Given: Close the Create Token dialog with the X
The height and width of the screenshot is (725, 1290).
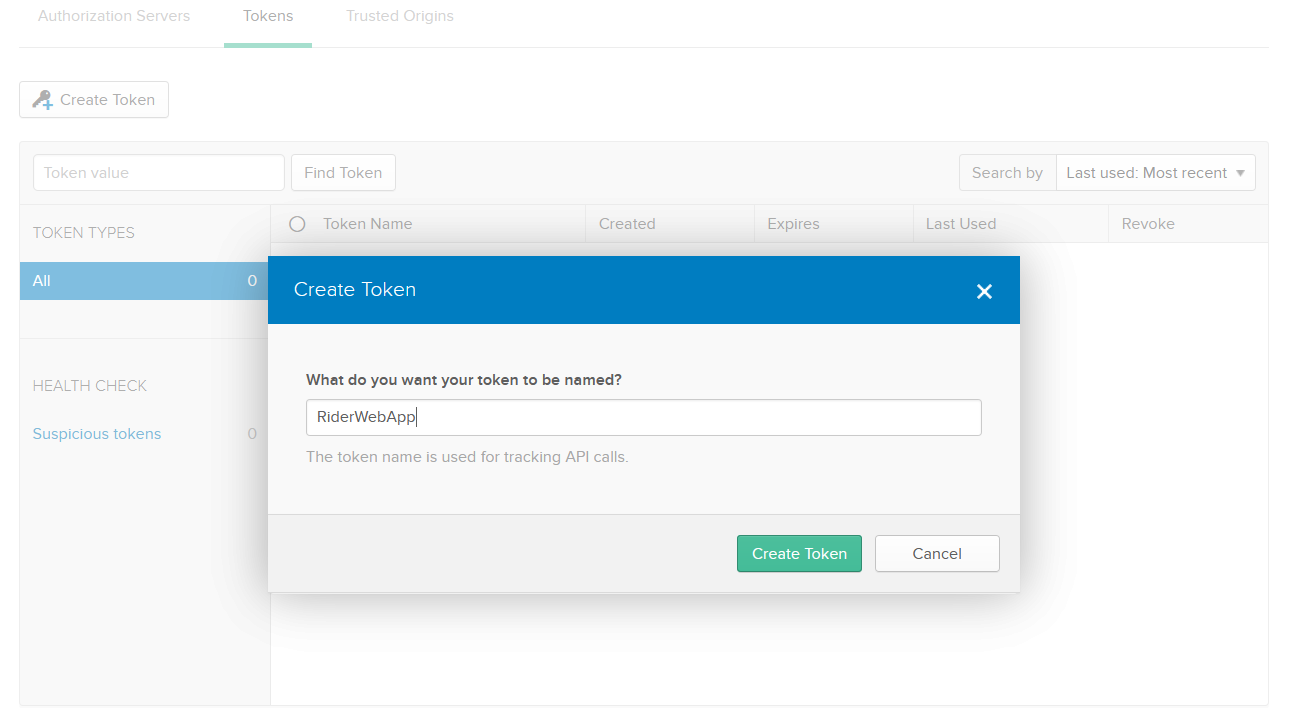Looking at the screenshot, I should coord(984,291).
